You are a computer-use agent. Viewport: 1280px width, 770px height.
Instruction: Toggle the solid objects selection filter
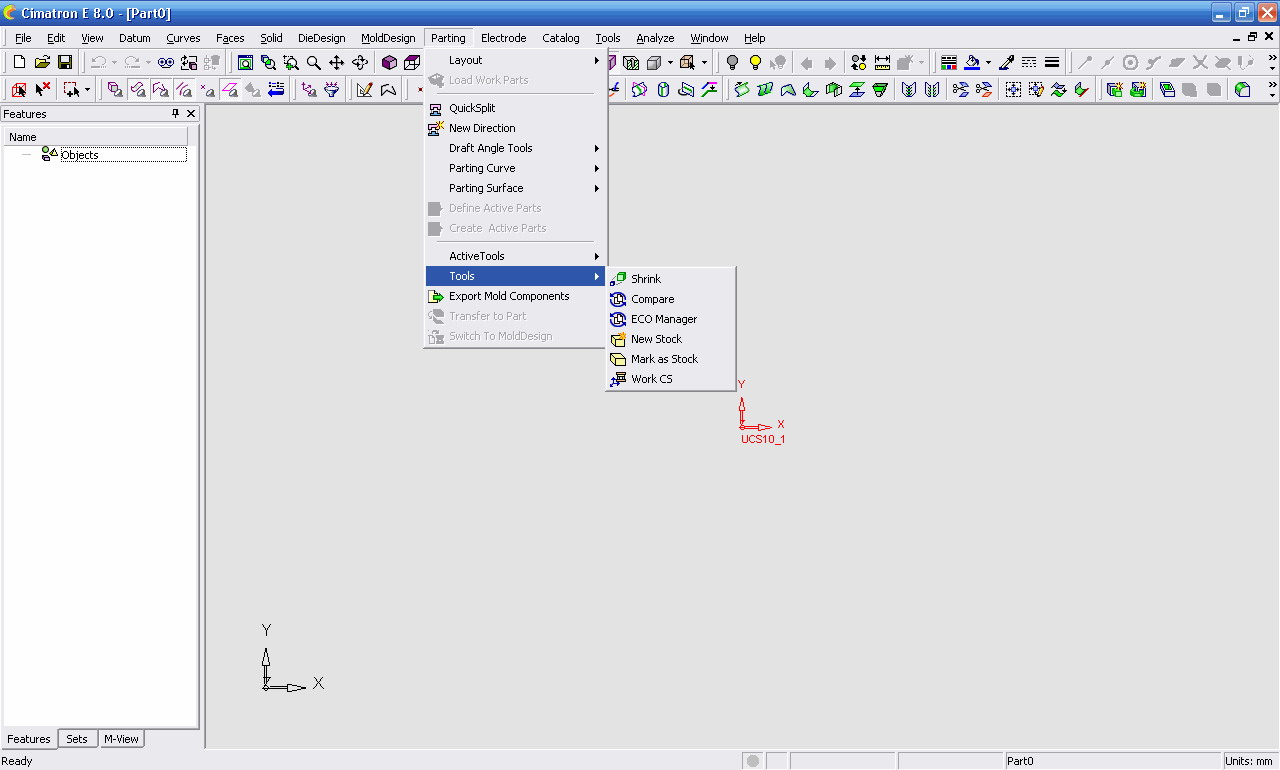(x=115, y=90)
